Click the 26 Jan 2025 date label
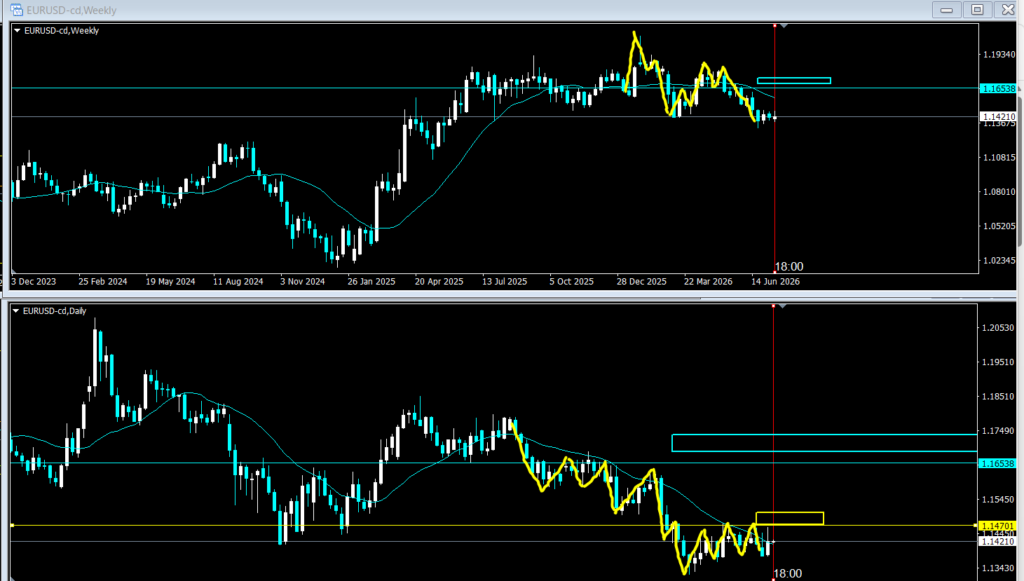This screenshot has height=581, width=1024. click(x=372, y=281)
